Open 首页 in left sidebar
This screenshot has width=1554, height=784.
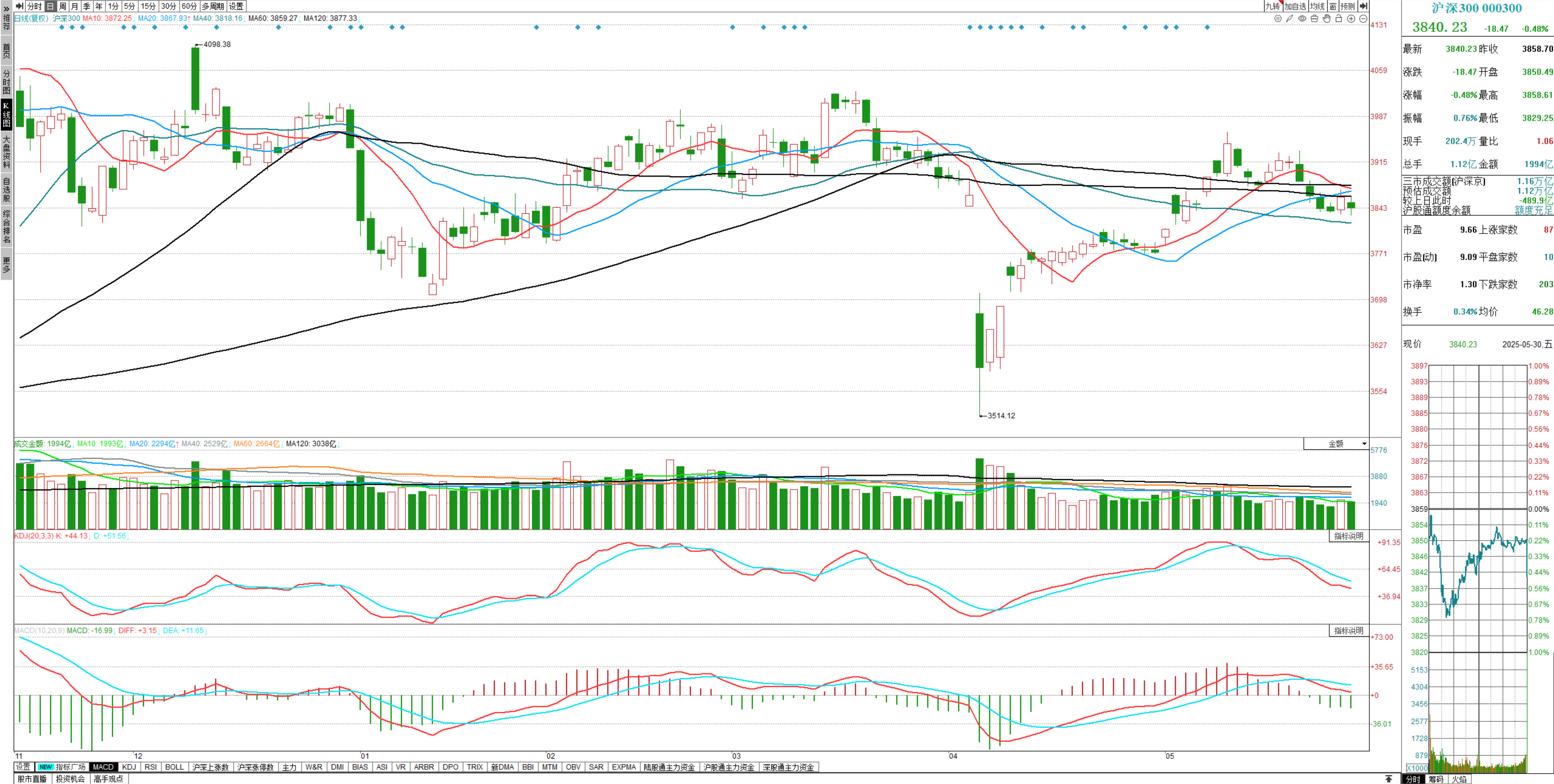tap(6, 51)
